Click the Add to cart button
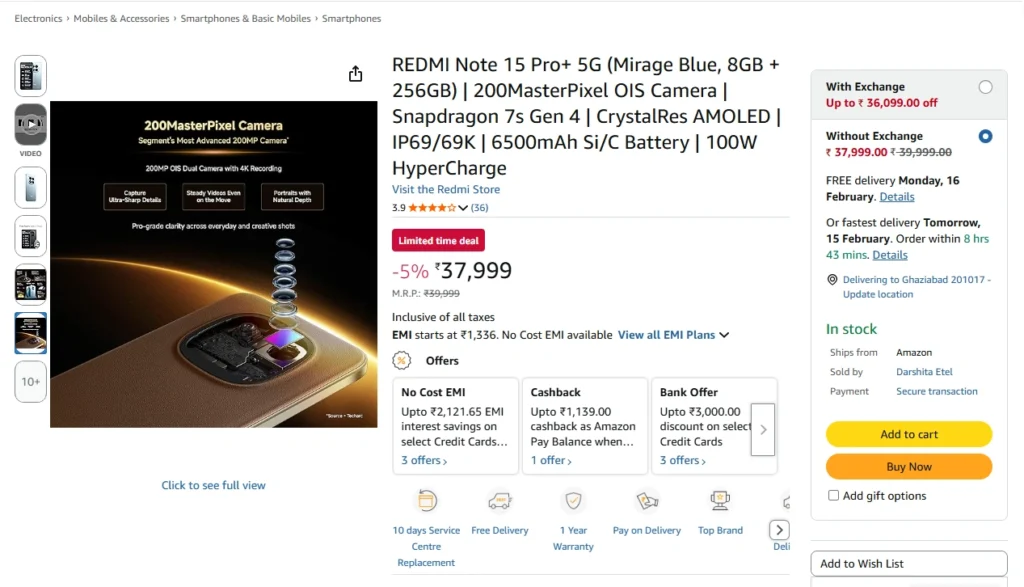 pos(908,434)
